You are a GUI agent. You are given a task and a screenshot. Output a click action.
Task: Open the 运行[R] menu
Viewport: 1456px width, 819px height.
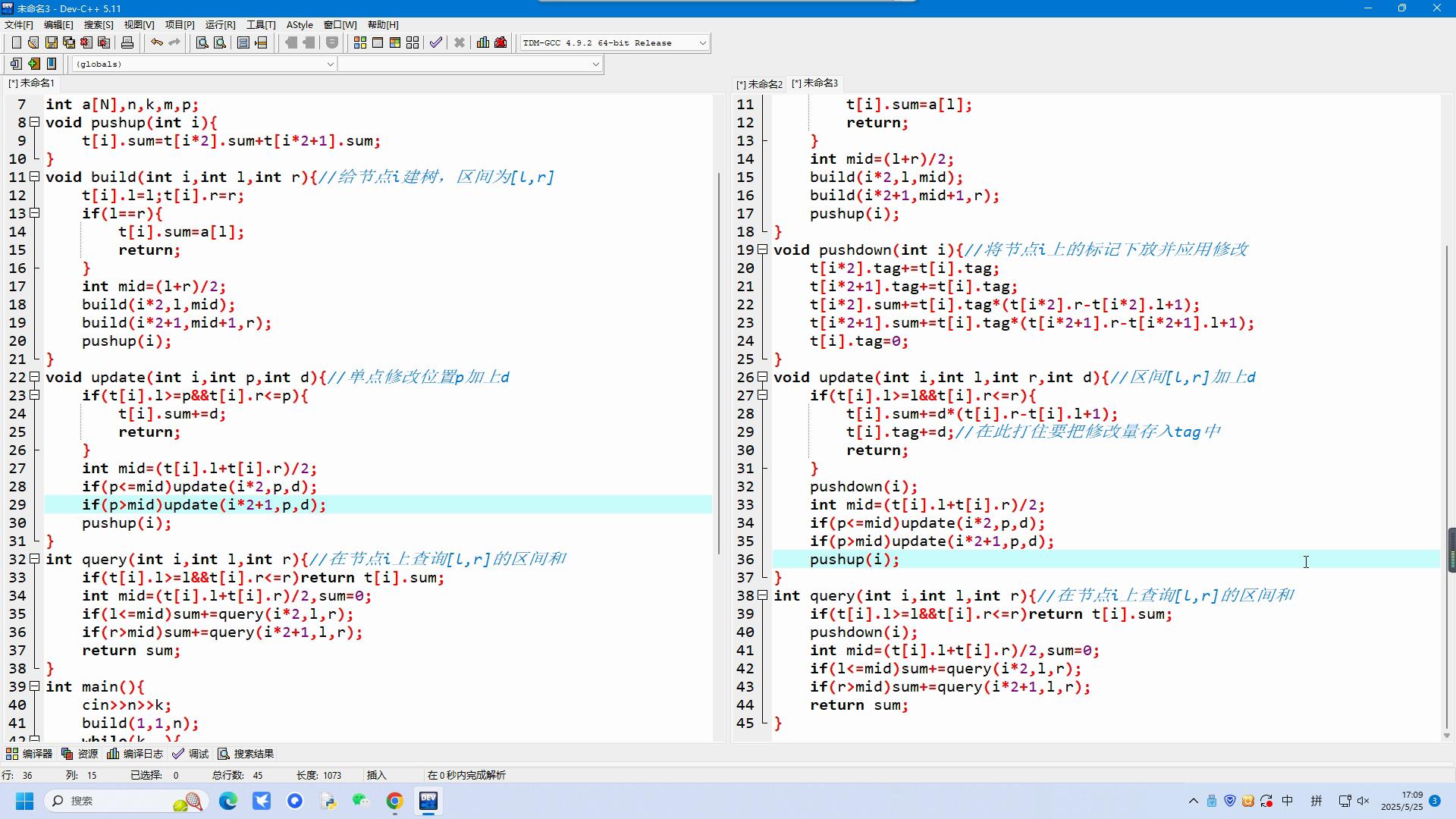[x=220, y=25]
